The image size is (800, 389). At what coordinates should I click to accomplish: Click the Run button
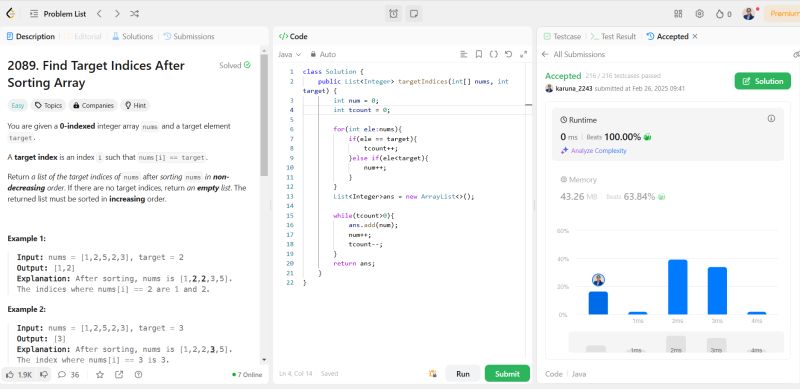tap(463, 374)
